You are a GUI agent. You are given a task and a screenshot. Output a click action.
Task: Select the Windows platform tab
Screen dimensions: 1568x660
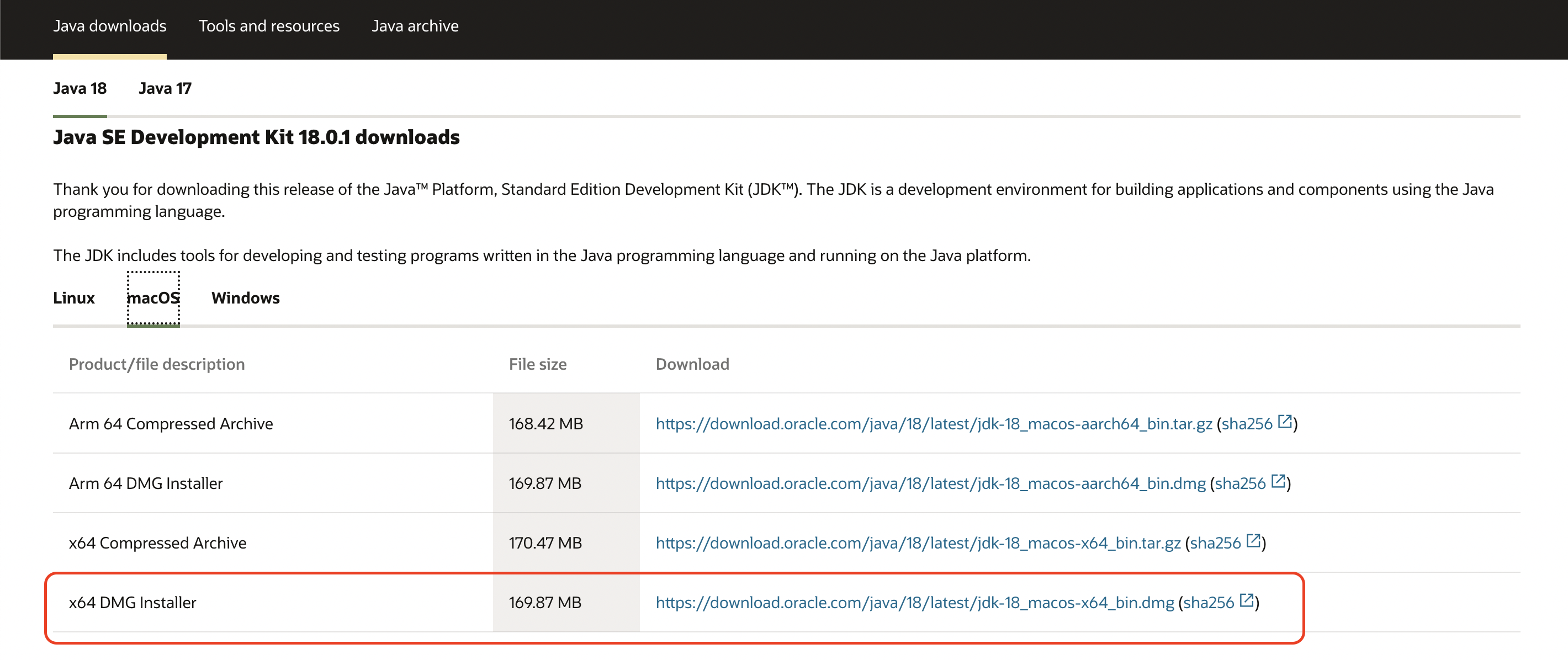[245, 298]
